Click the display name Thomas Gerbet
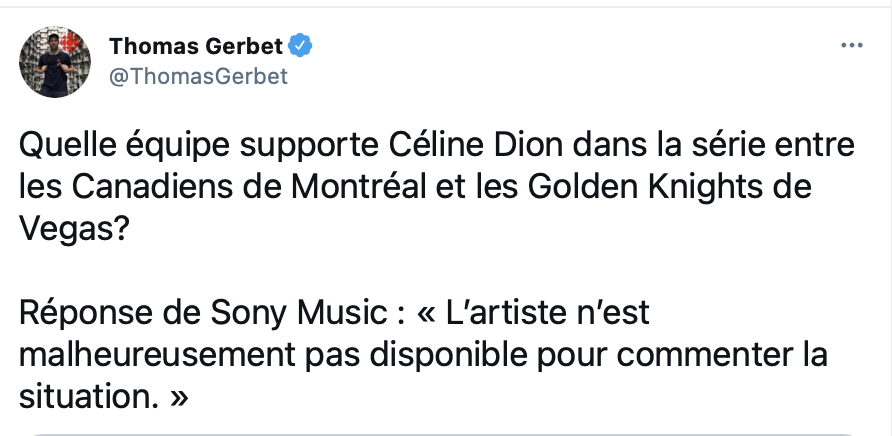Image resolution: width=892 pixels, height=436 pixels. (x=195, y=45)
